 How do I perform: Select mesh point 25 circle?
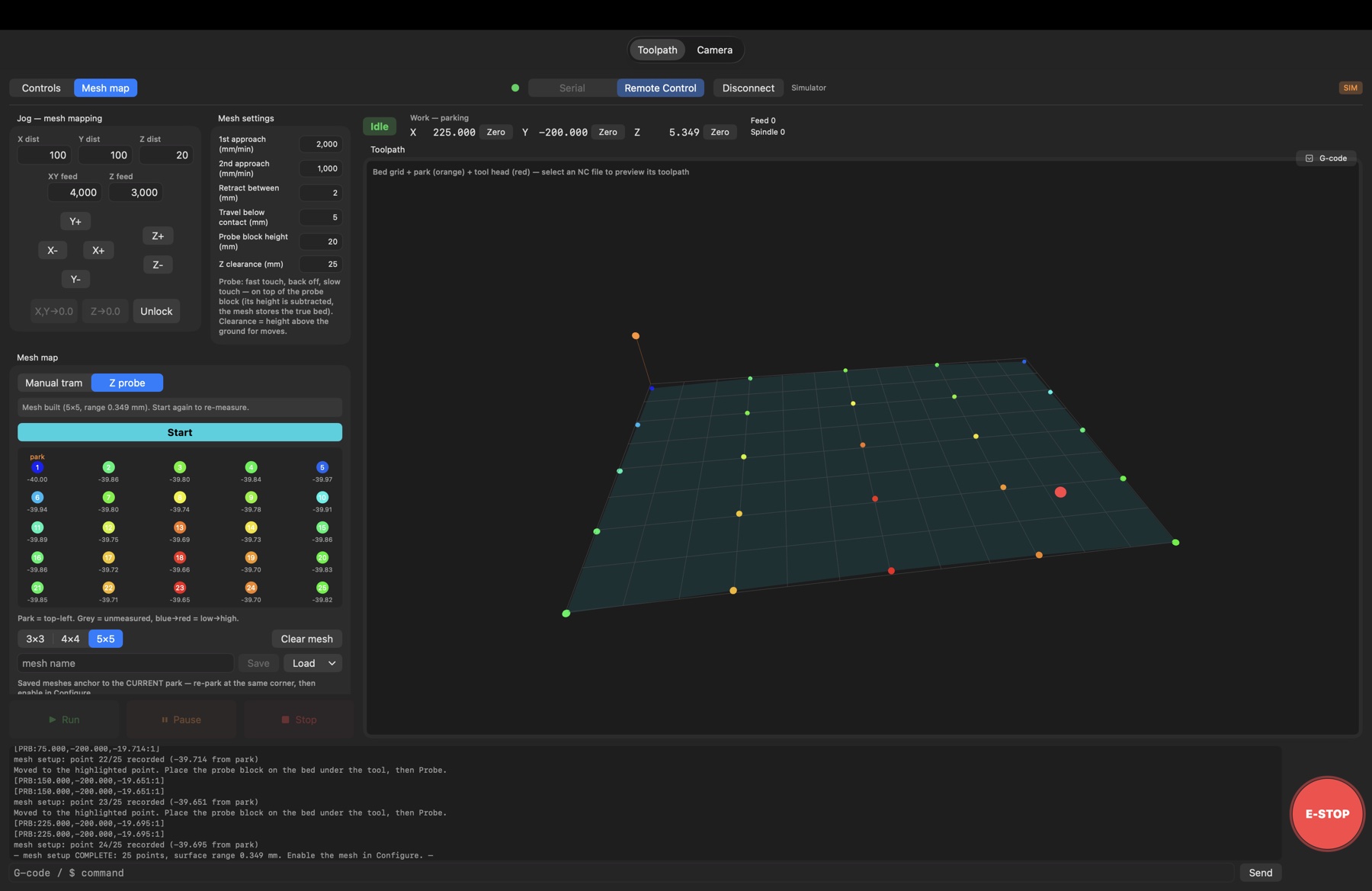pos(322,588)
